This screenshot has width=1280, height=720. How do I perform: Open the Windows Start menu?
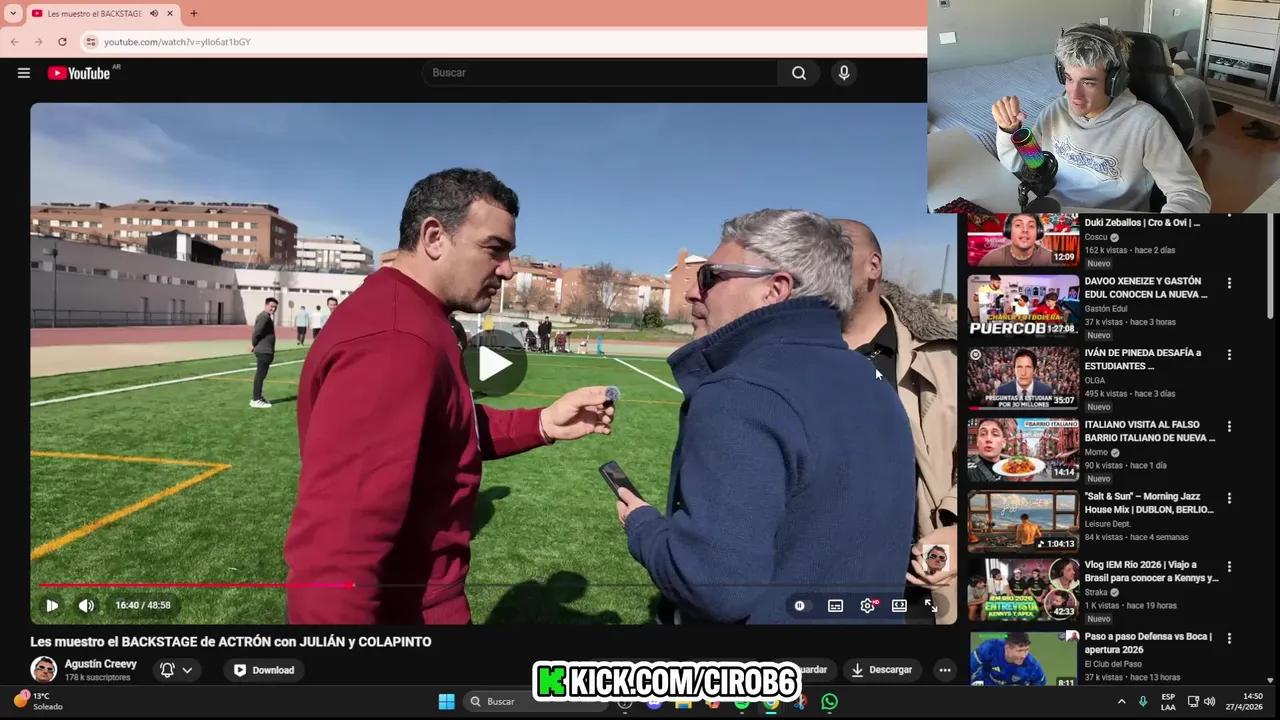pyautogui.click(x=447, y=702)
